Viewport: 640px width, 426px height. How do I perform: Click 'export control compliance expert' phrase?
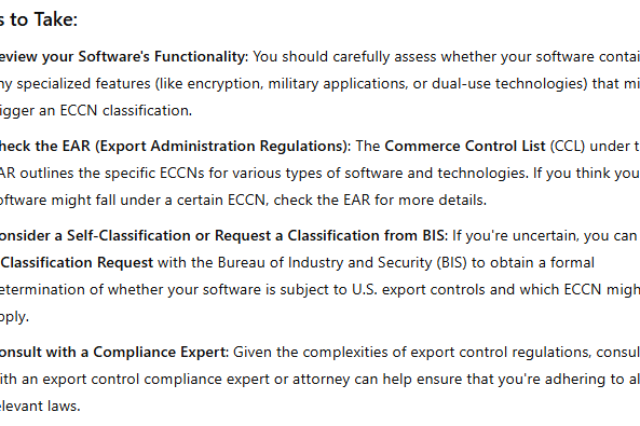[156, 379]
